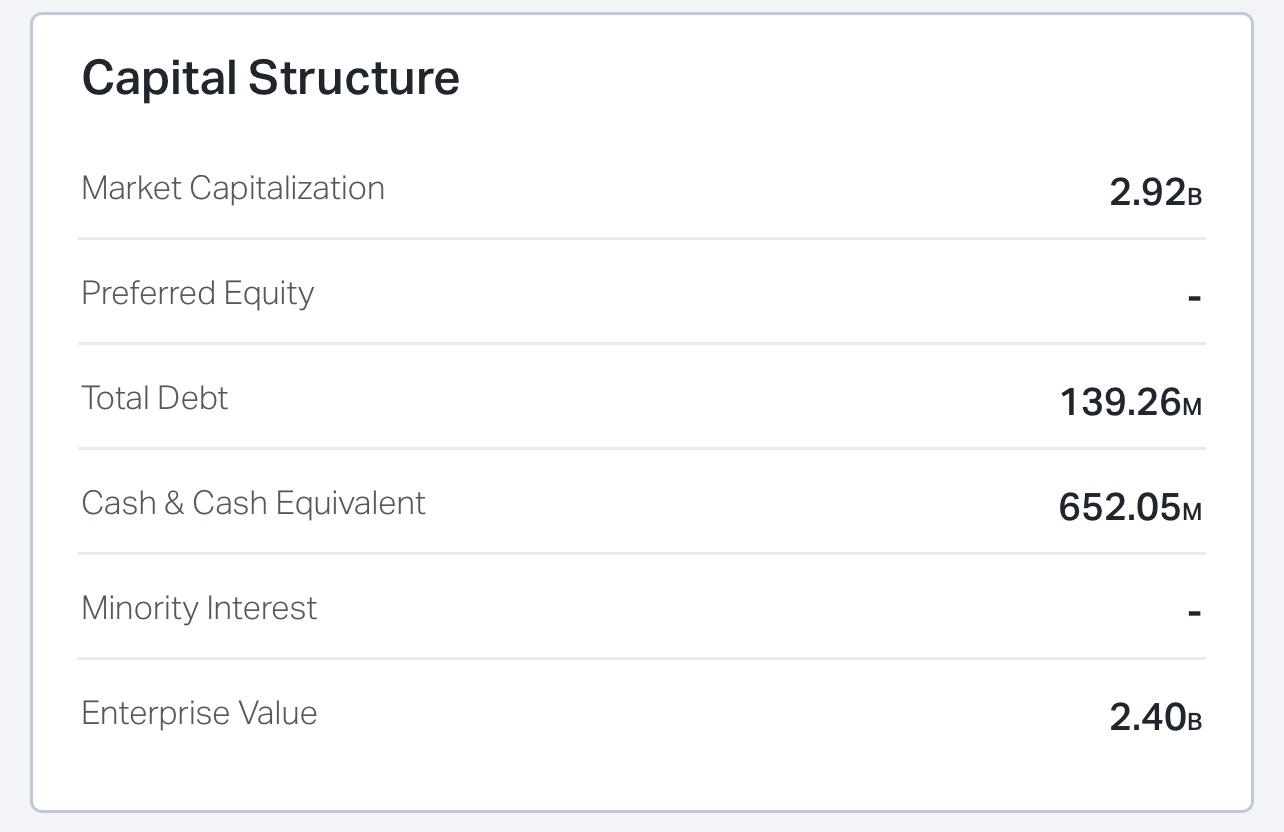Screen dimensions: 1284x832
Task: Click the B suffix of market capitalization
Action: (x=1194, y=196)
